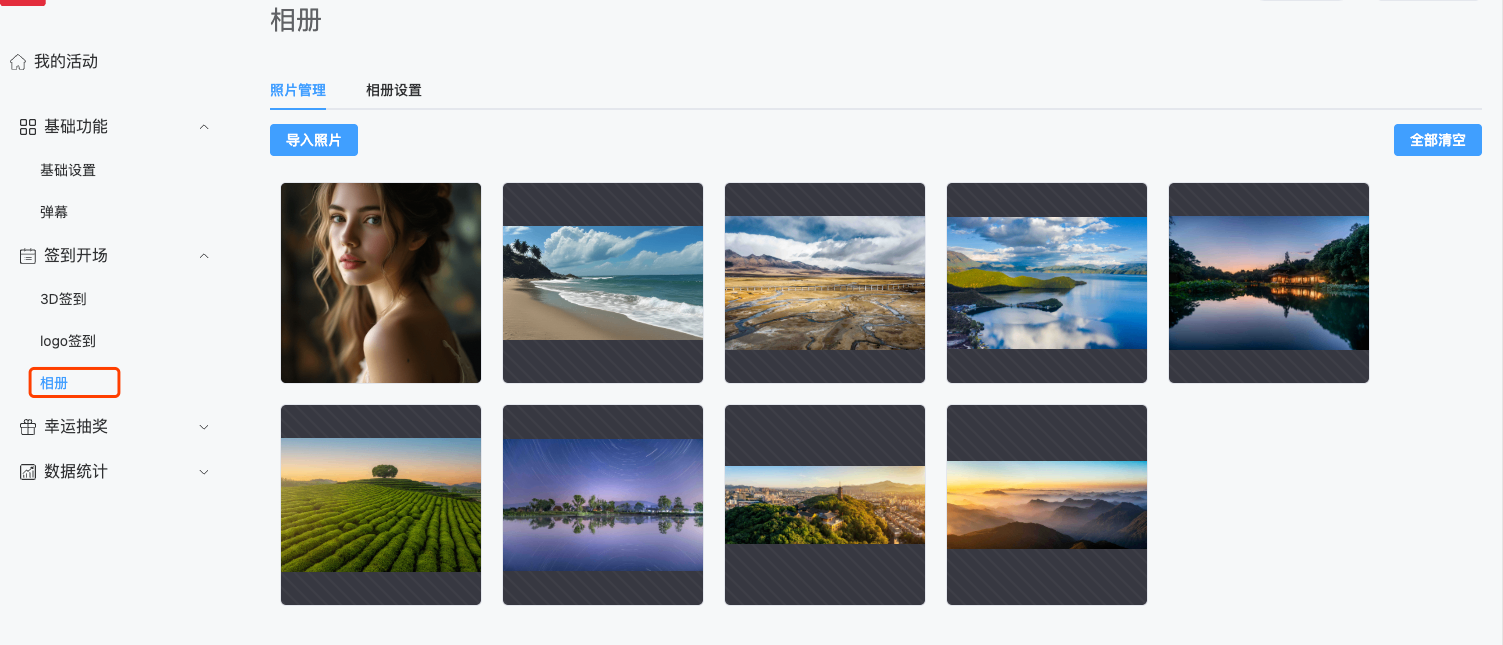The height and width of the screenshot is (645, 1503).
Task: Select the woman portrait photo thumbnail
Action: 381,283
